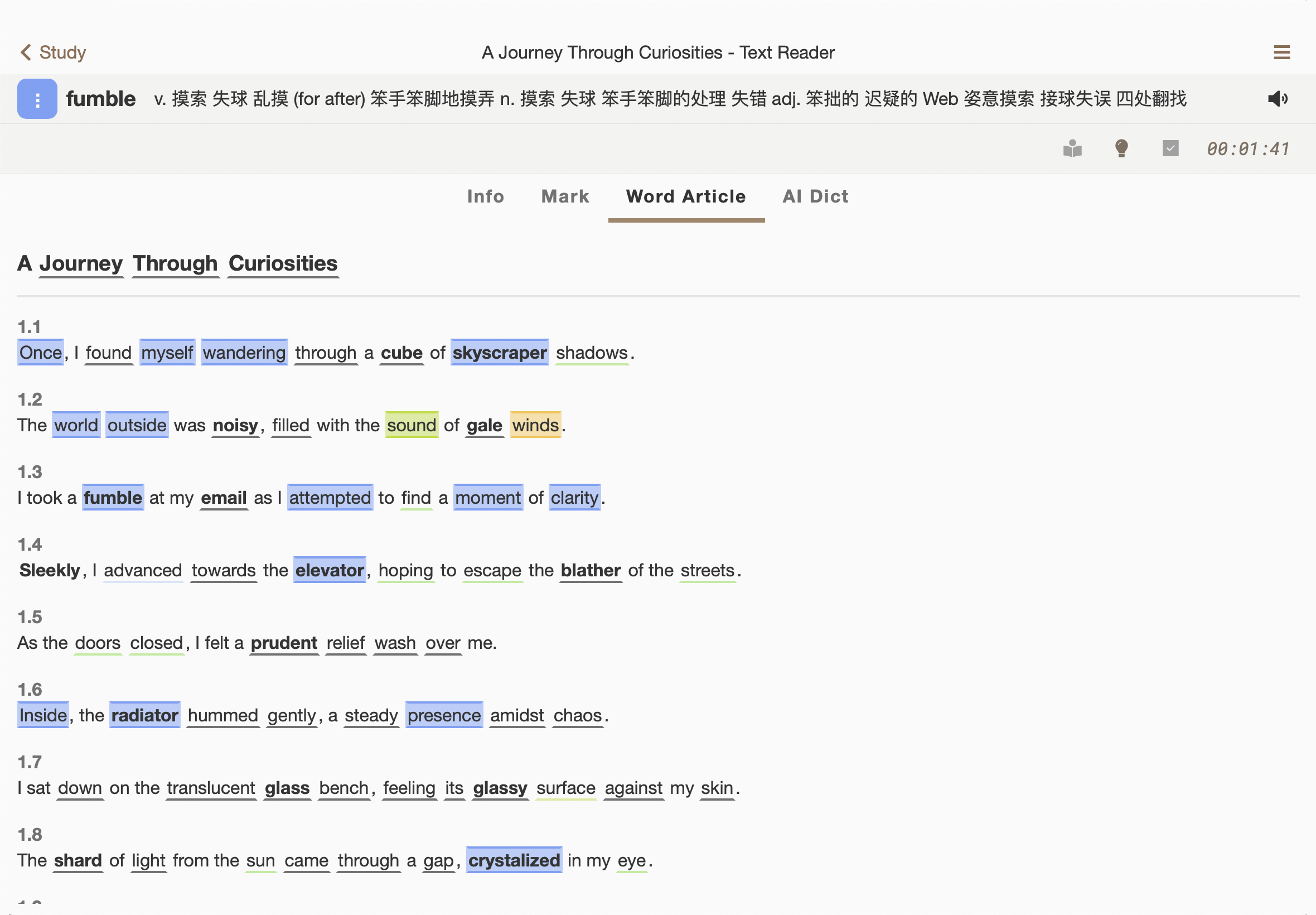This screenshot has width=1316, height=915.
Task: Click the highlighted word attempted
Action: pos(330,498)
